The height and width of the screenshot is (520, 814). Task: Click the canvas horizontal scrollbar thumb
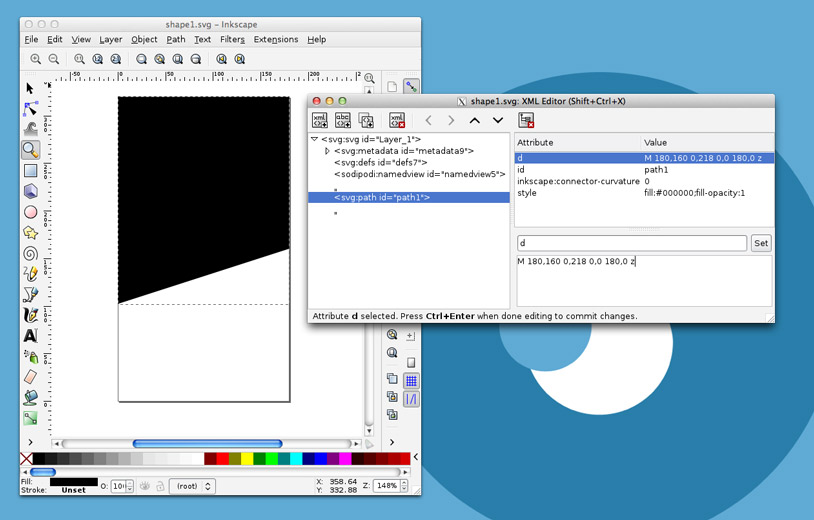(x=207, y=444)
